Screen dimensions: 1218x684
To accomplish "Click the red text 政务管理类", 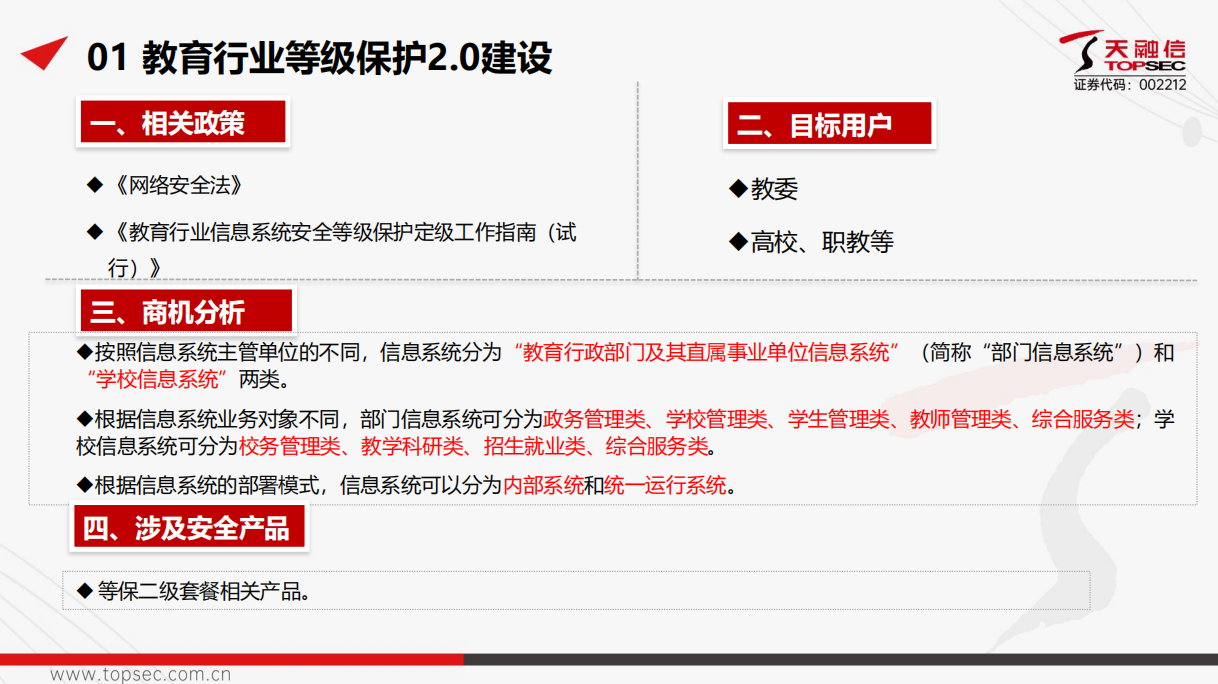I will pos(593,419).
